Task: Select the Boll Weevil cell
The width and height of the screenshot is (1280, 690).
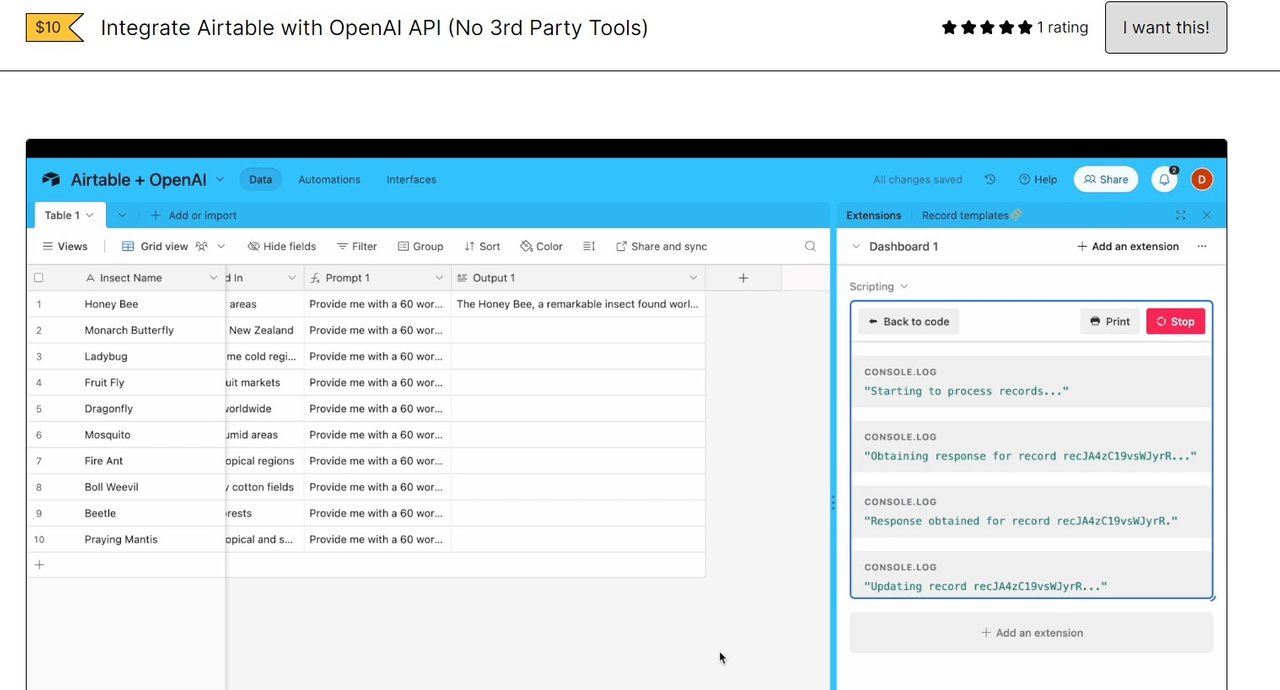Action: [x=126, y=487]
